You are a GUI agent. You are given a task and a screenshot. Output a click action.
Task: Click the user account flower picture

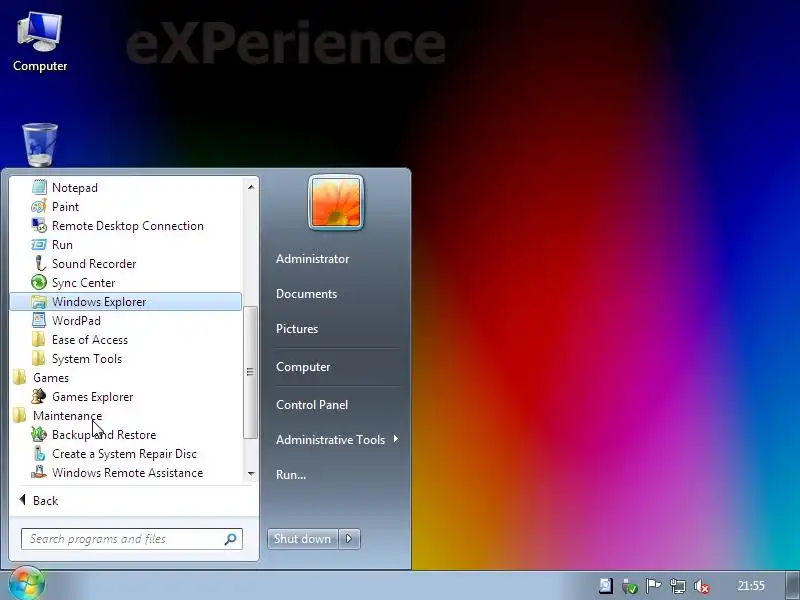(x=336, y=203)
